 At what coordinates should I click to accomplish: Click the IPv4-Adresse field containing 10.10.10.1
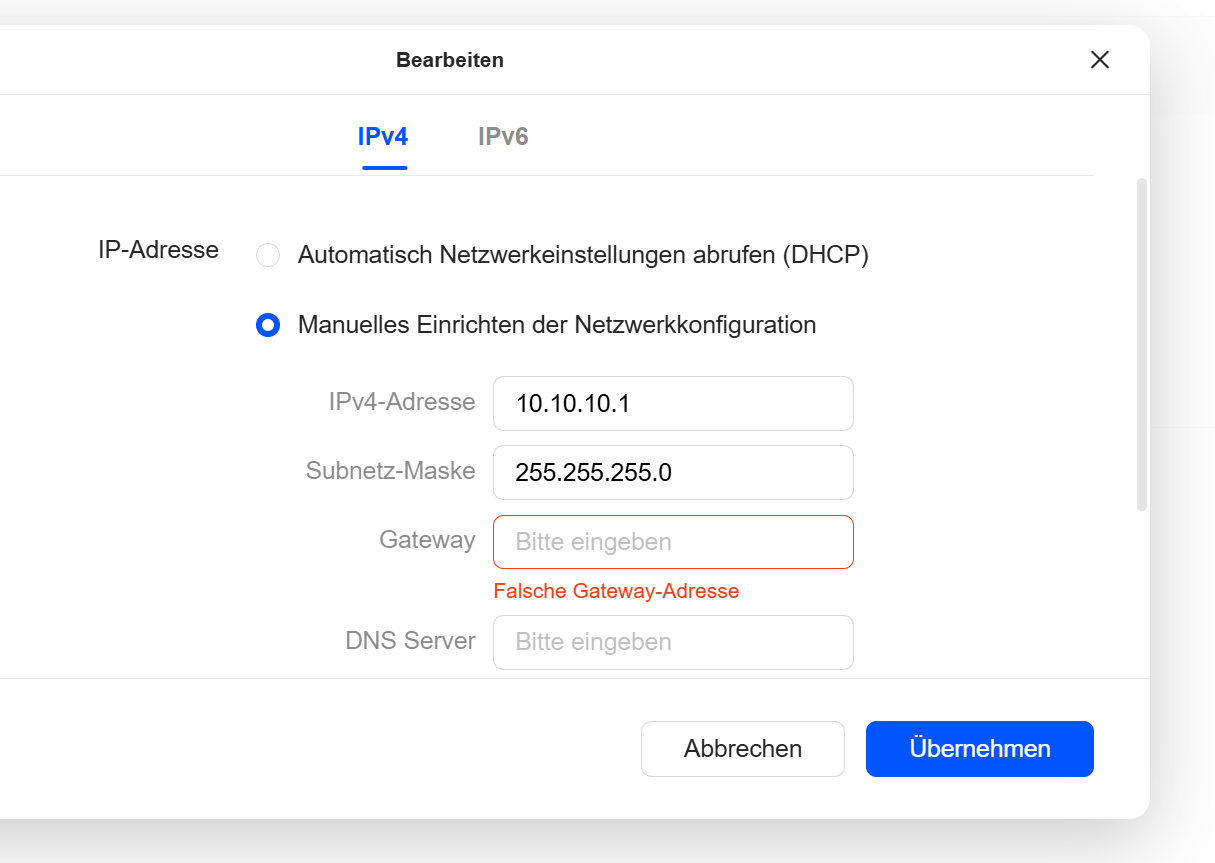[x=673, y=403]
